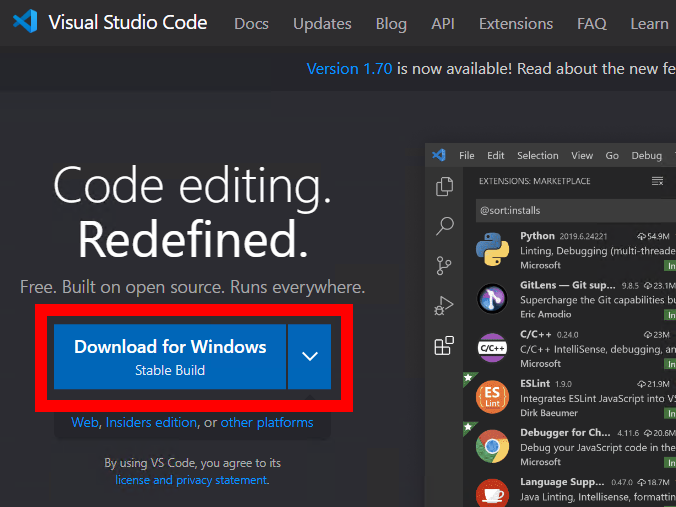Click the star badge on Debugger for Chrome
Screen dimensions: 676x507
tap(468, 426)
